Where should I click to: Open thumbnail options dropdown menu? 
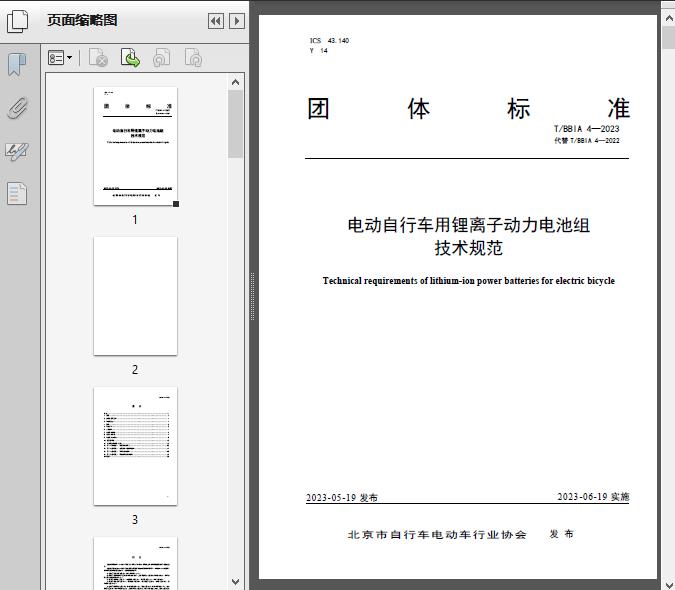[x=60, y=58]
